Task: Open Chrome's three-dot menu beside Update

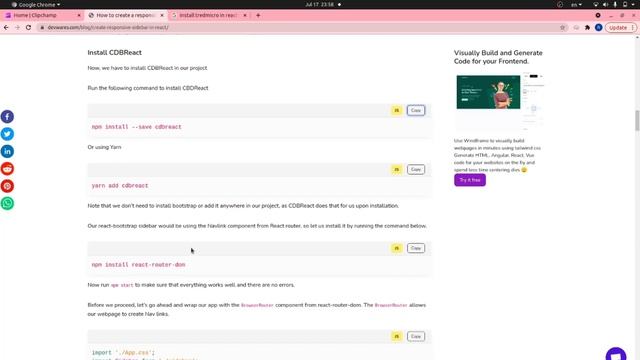Action: pos(633,27)
